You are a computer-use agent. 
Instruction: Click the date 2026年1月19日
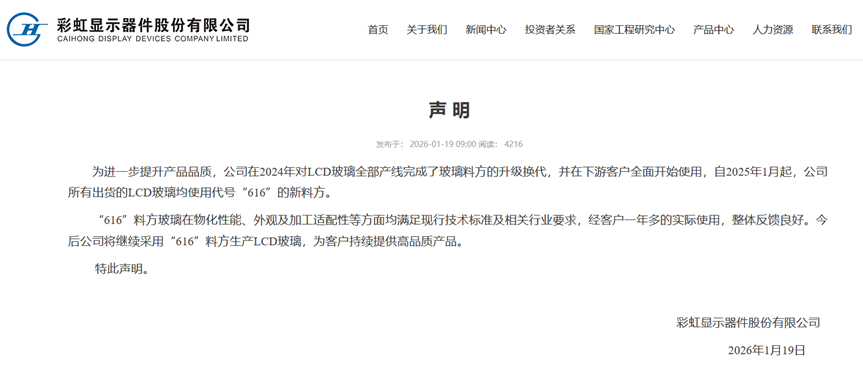[767, 350]
